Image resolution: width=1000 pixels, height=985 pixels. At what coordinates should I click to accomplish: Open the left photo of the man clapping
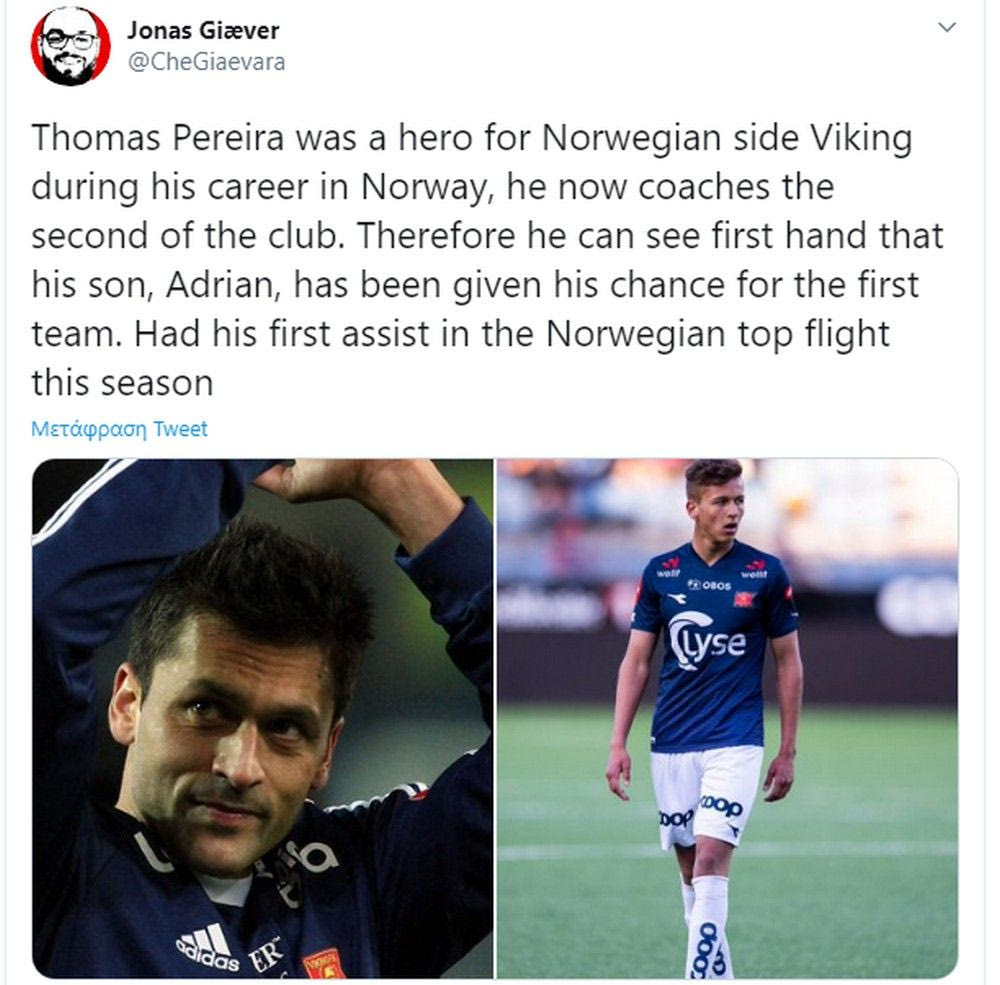point(262,718)
